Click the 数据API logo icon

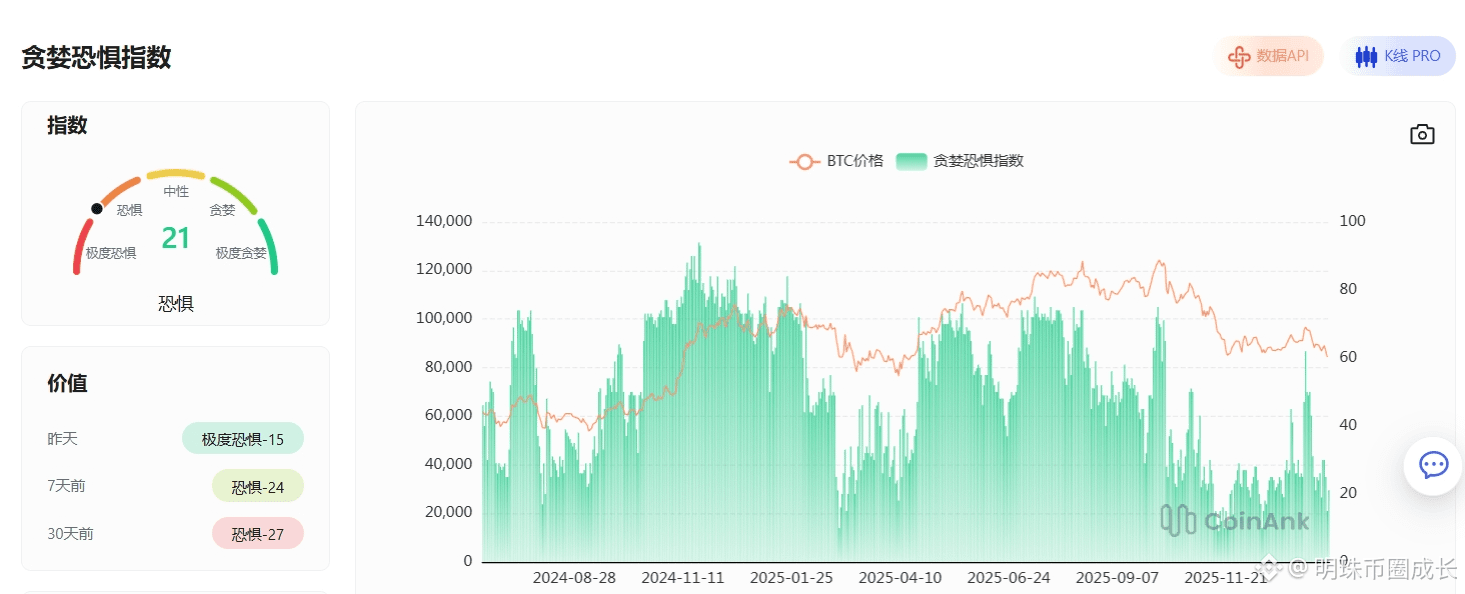(x=1239, y=57)
